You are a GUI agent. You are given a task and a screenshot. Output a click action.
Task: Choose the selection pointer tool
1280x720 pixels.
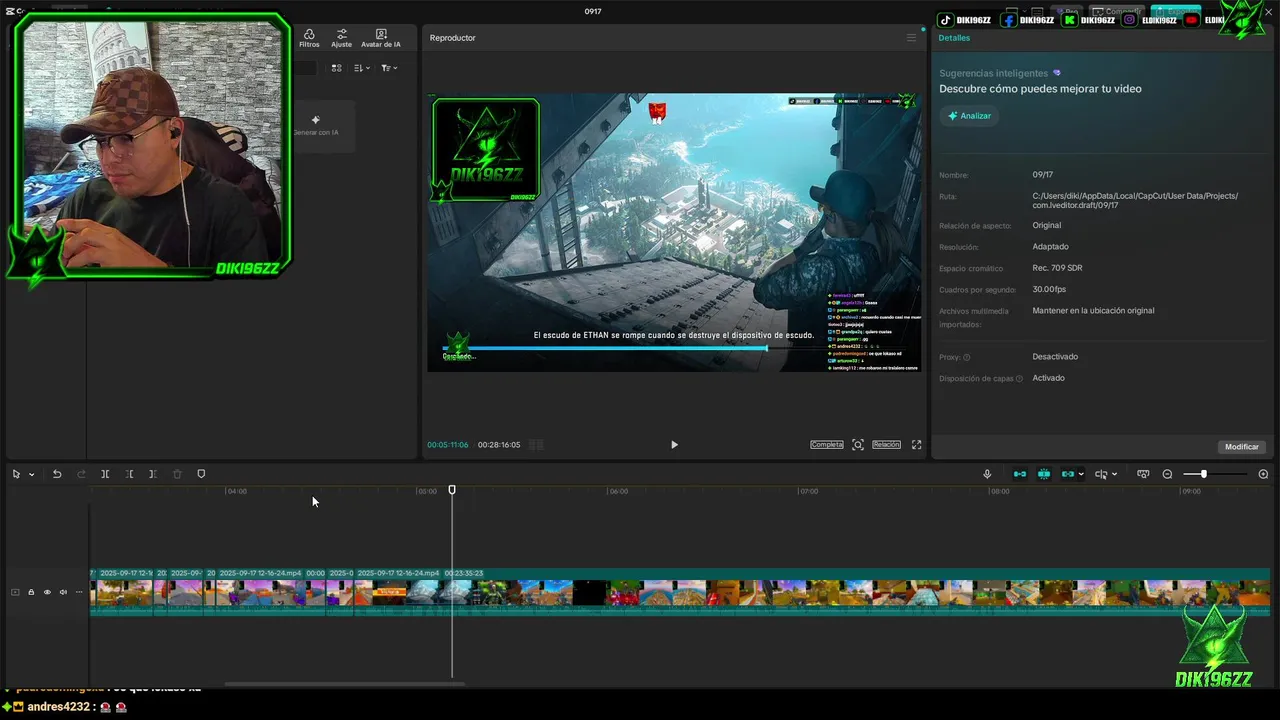[x=16, y=474]
